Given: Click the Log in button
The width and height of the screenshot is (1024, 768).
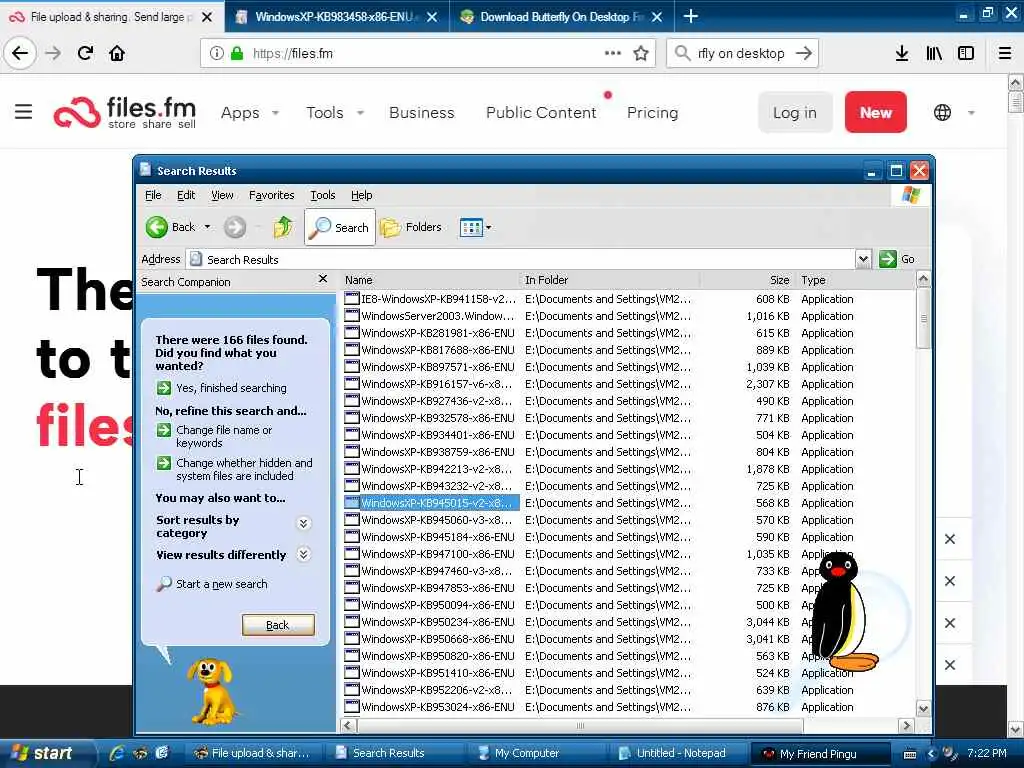Looking at the screenshot, I should (x=795, y=112).
